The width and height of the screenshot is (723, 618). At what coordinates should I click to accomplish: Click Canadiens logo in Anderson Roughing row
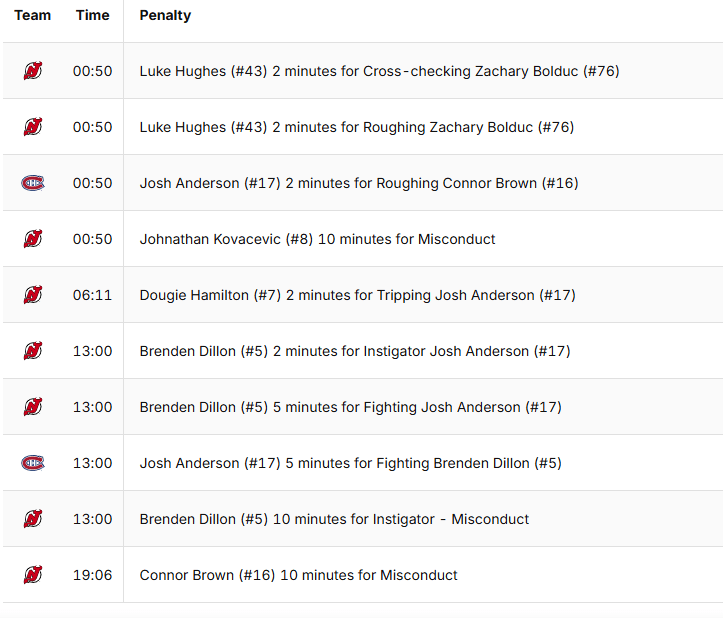33,183
